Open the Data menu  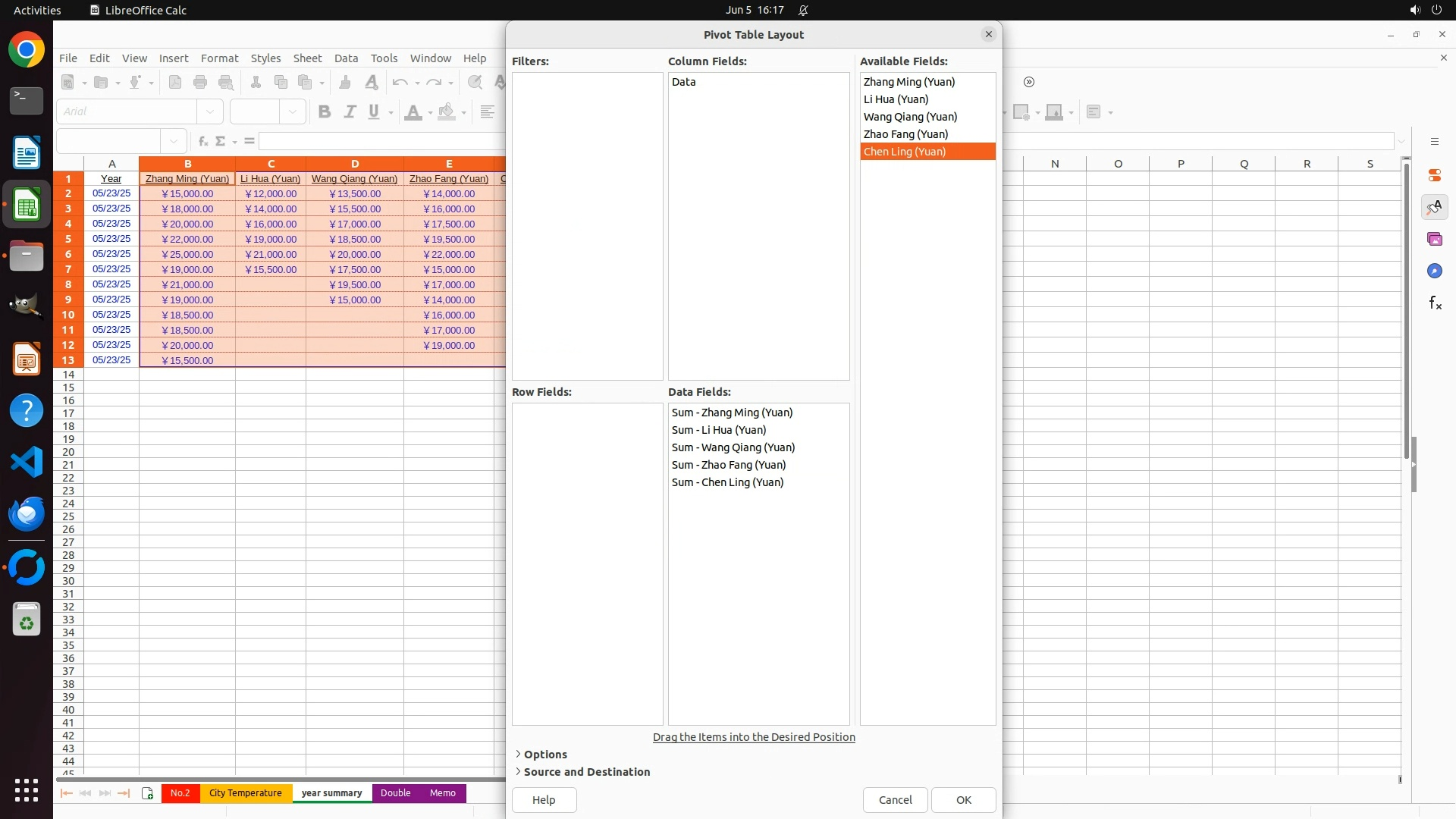[x=346, y=58]
